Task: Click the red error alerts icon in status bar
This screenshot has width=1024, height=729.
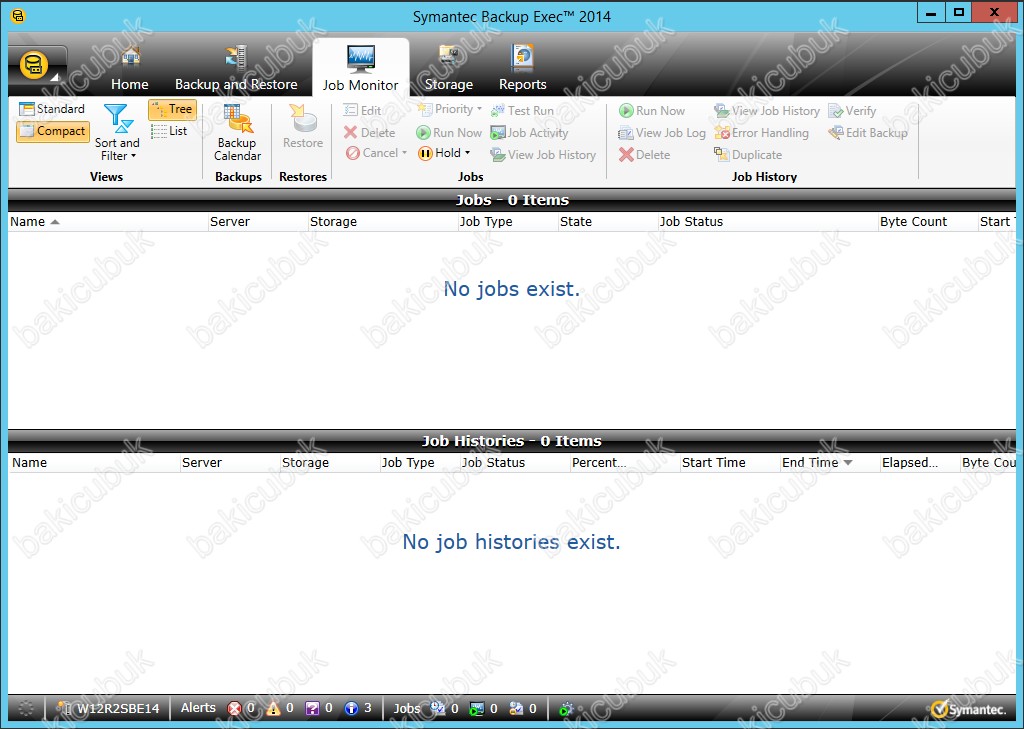Action: pyautogui.click(x=234, y=708)
